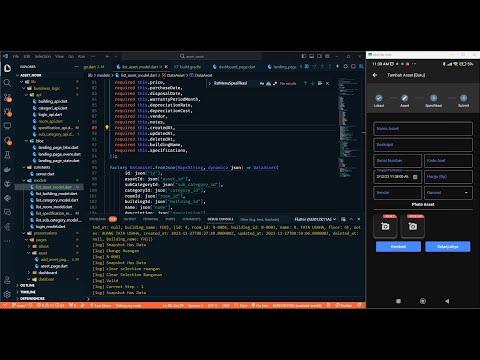Toggle panel layout icon in title bar

click(312, 56)
